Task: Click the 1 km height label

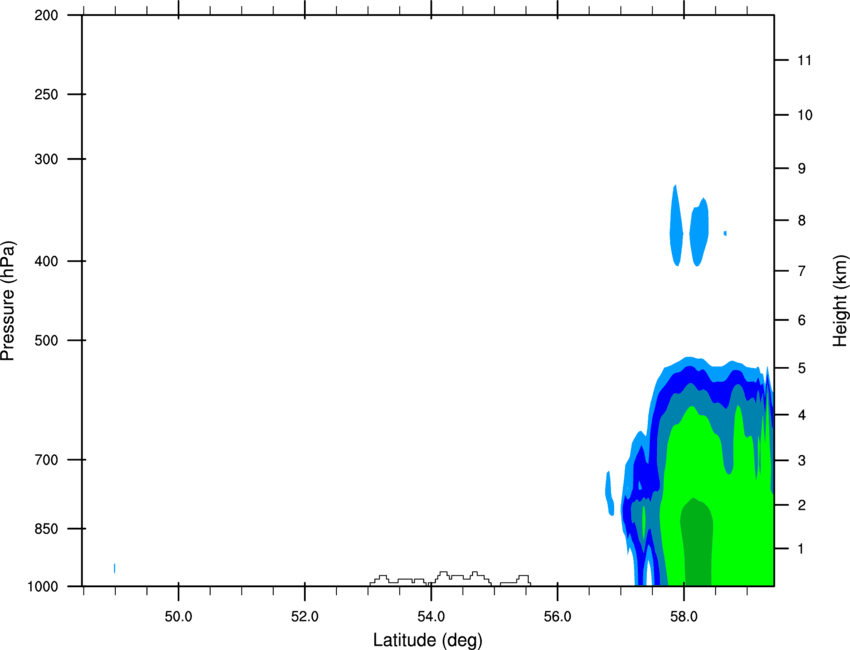Action: click(802, 549)
